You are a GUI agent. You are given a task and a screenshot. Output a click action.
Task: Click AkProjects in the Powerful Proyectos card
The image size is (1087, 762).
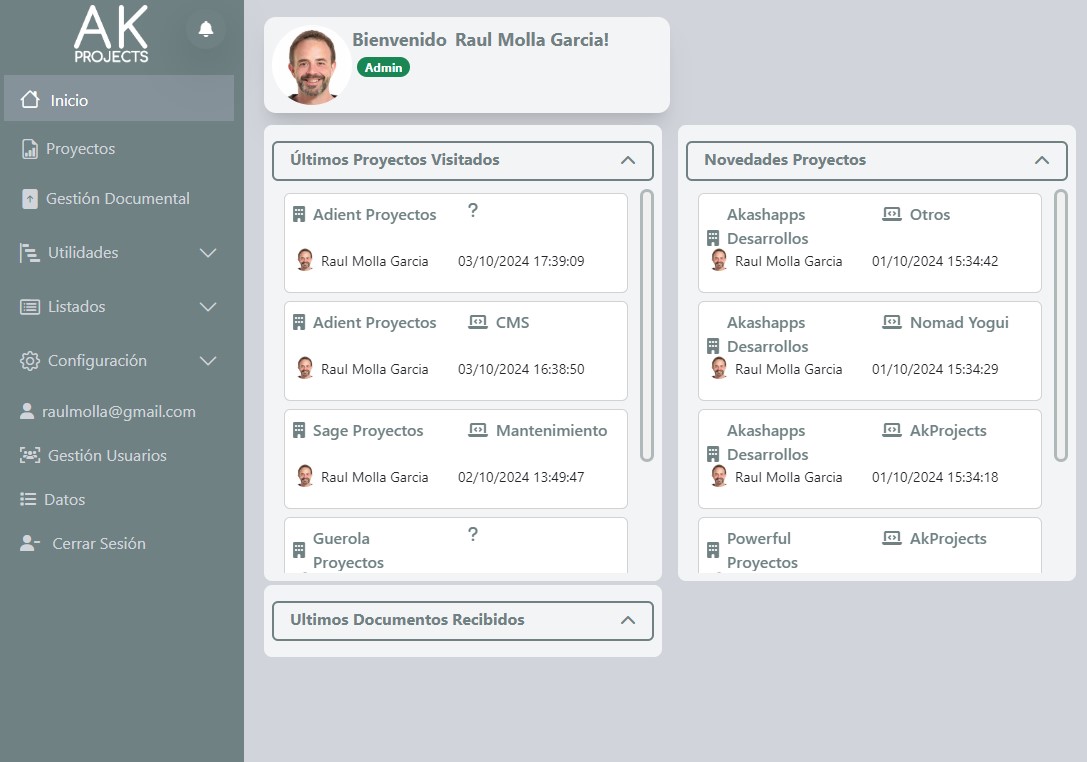tap(948, 539)
